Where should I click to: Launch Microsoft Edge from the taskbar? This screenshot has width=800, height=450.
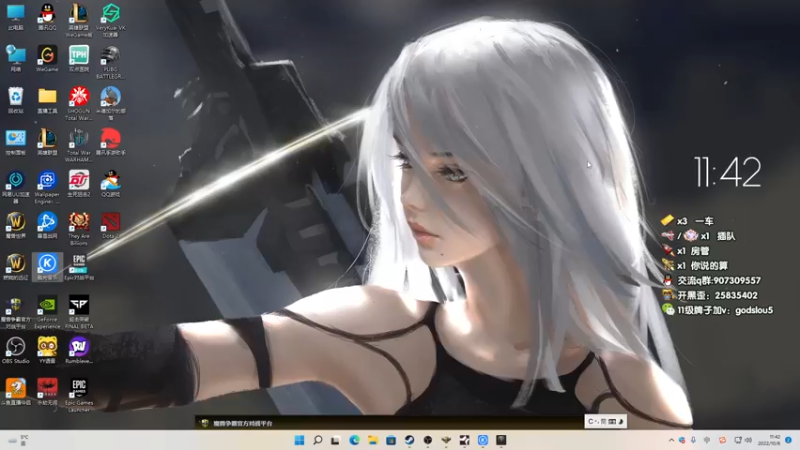pyautogui.click(x=354, y=440)
